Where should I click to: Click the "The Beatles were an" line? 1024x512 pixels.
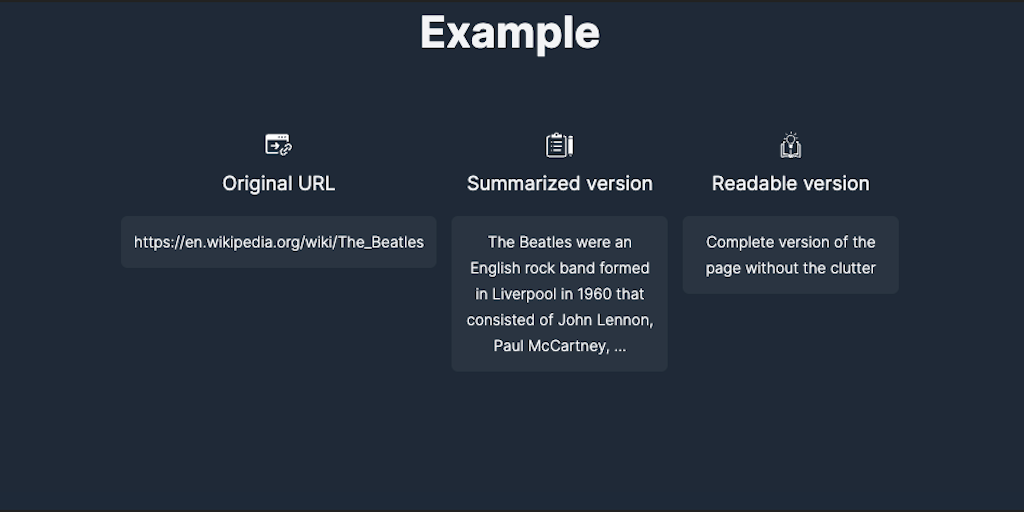559,242
